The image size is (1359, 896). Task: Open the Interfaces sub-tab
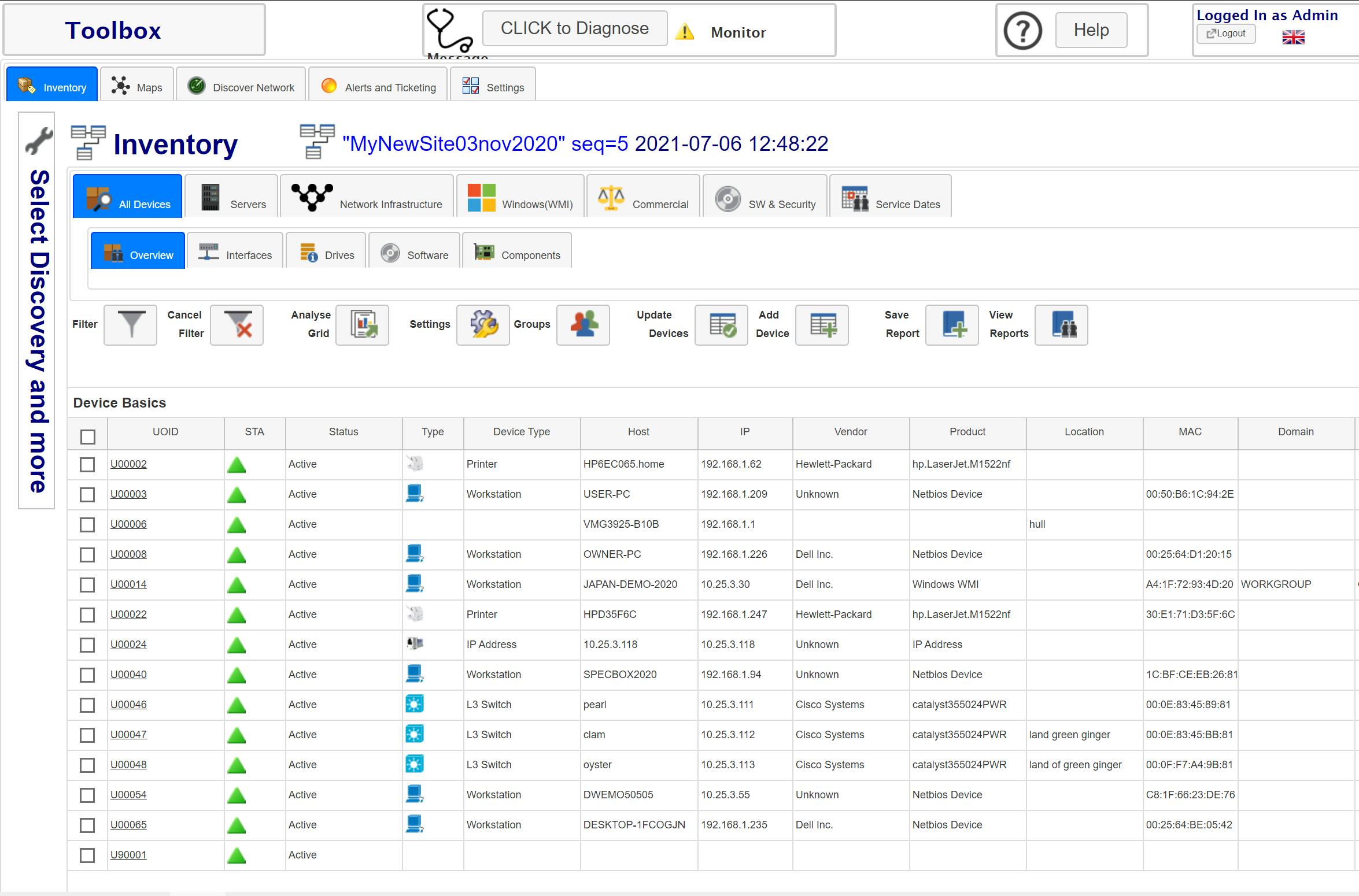(x=235, y=251)
